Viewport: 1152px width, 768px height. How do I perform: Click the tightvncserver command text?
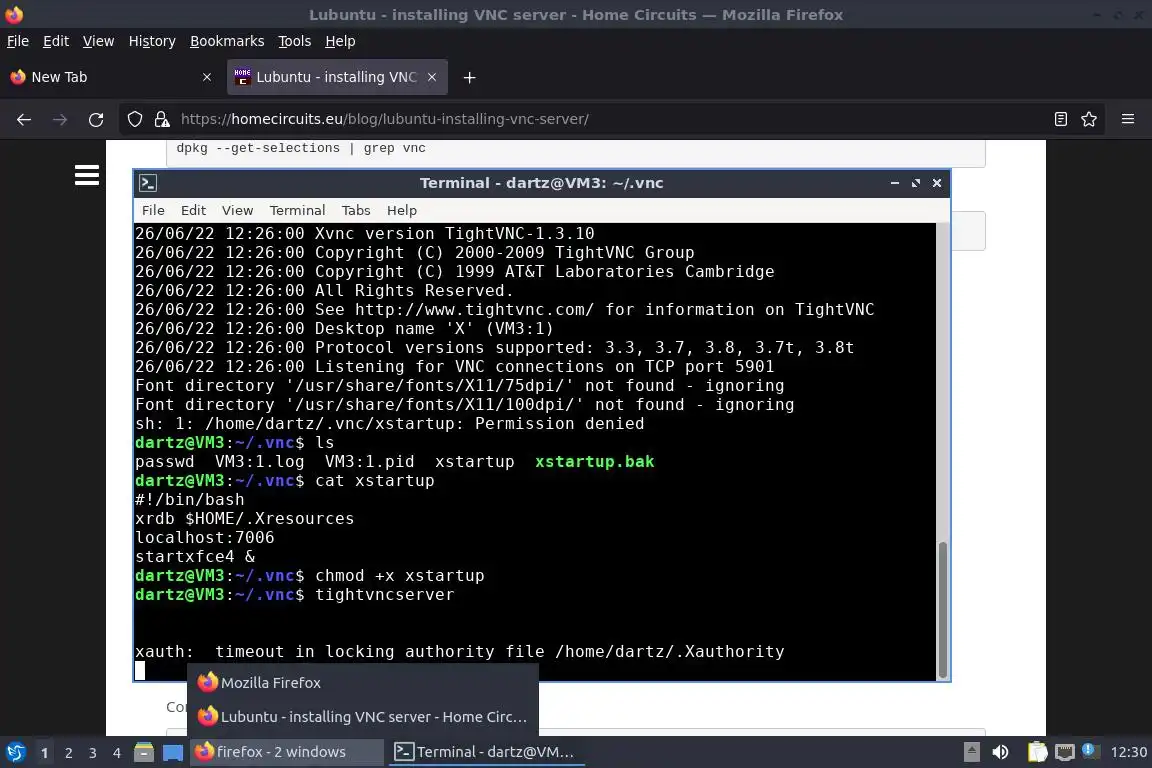384,595
